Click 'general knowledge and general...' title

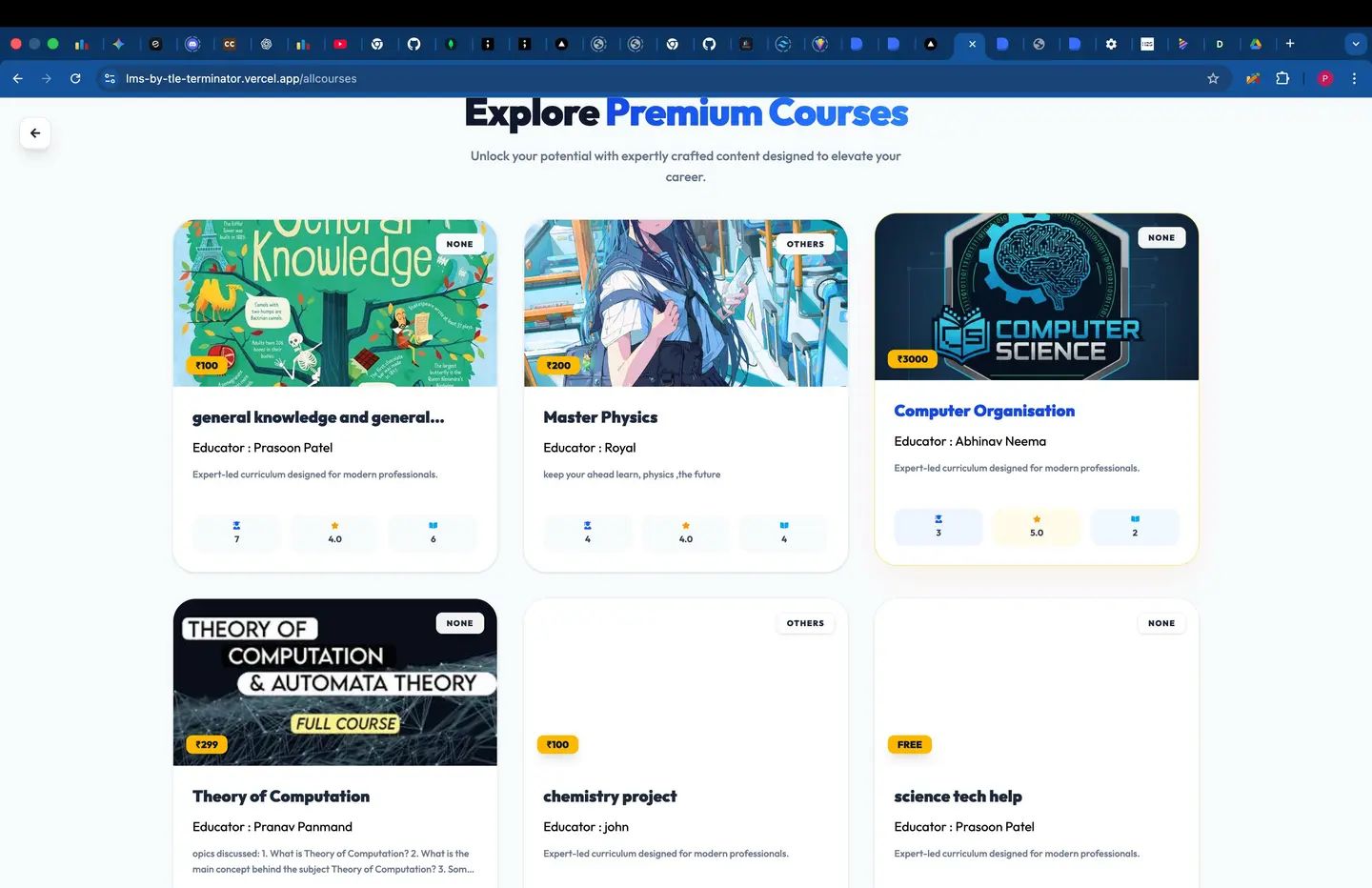(318, 417)
